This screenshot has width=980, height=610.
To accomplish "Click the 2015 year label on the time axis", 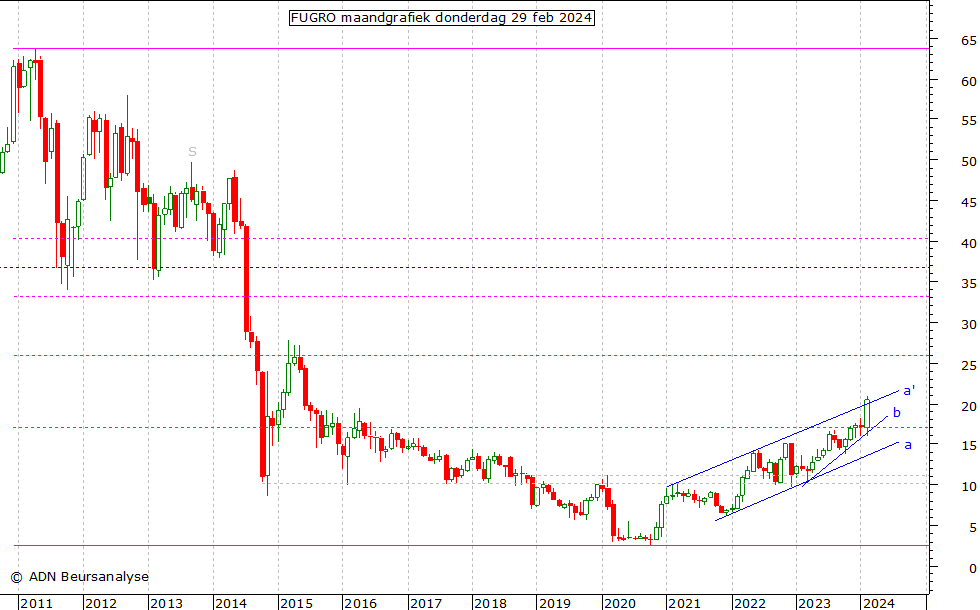I will pyautogui.click(x=296, y=603).
